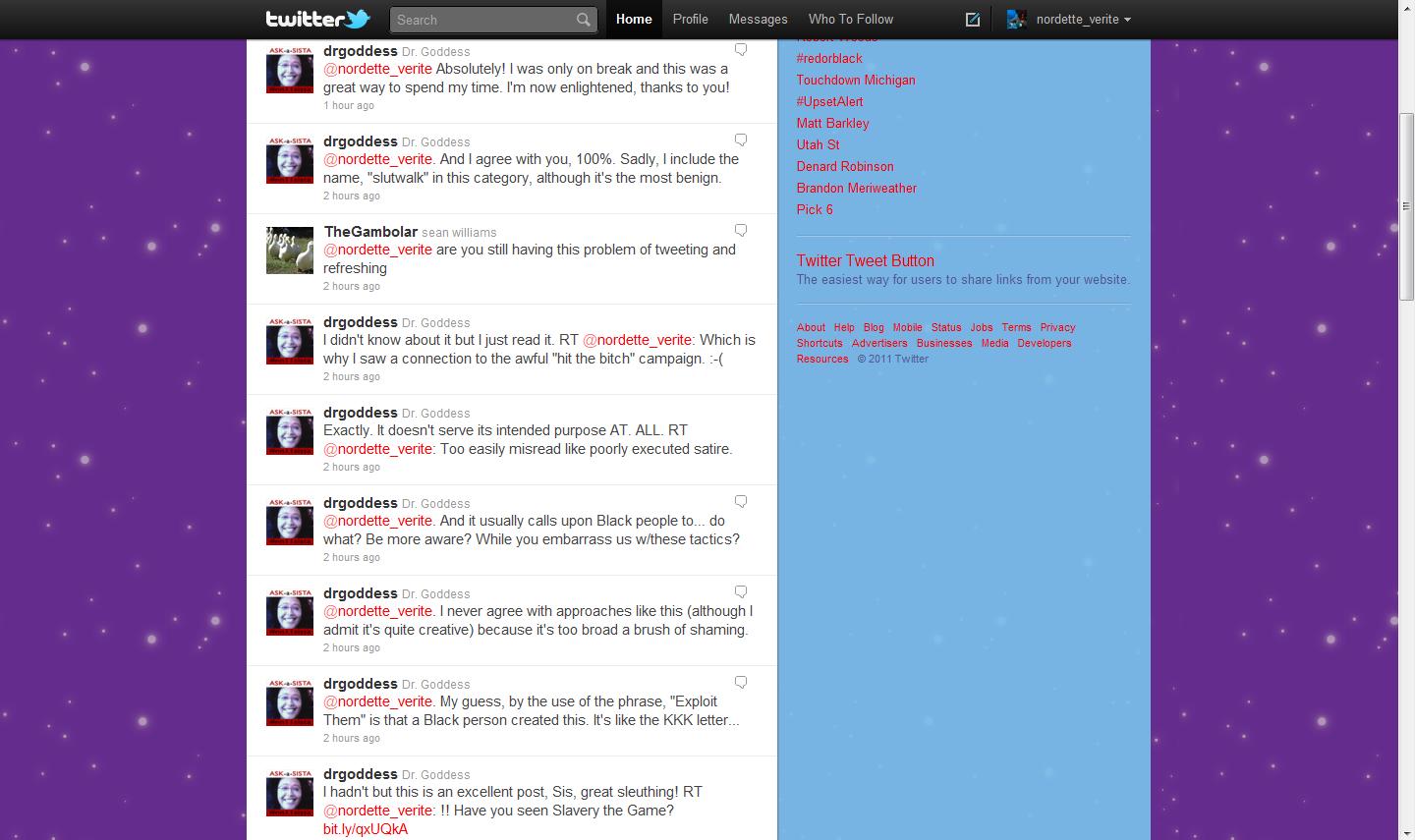
Task: Open Who To Follow tab
Action: [x=851, y=19]
